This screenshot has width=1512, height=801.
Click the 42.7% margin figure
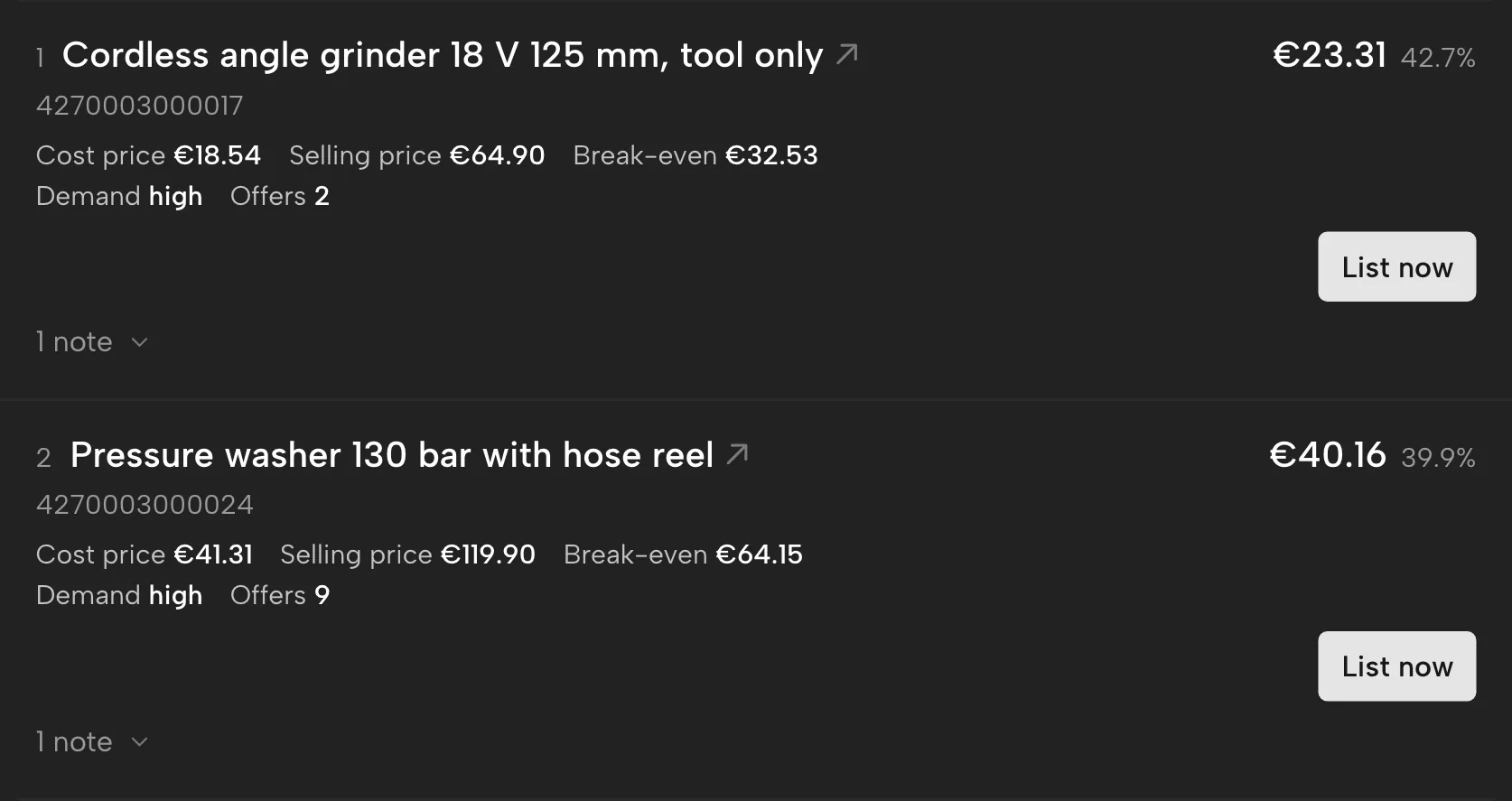[x=1438, y=58]
